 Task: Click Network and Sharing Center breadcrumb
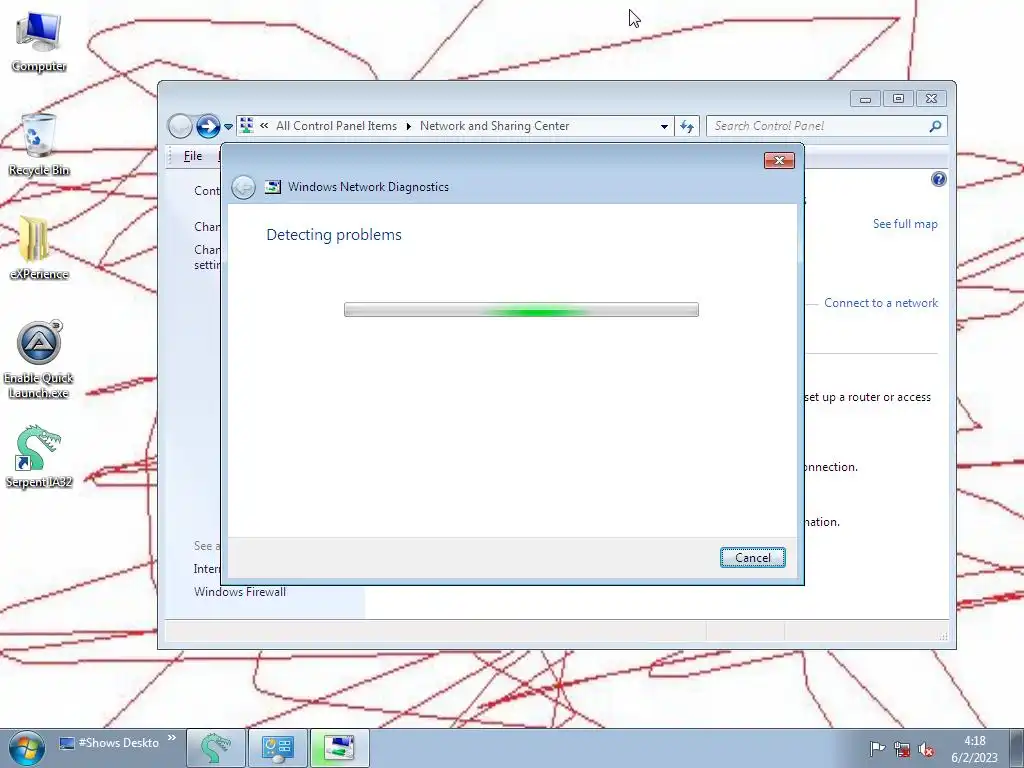click(494, 126)
